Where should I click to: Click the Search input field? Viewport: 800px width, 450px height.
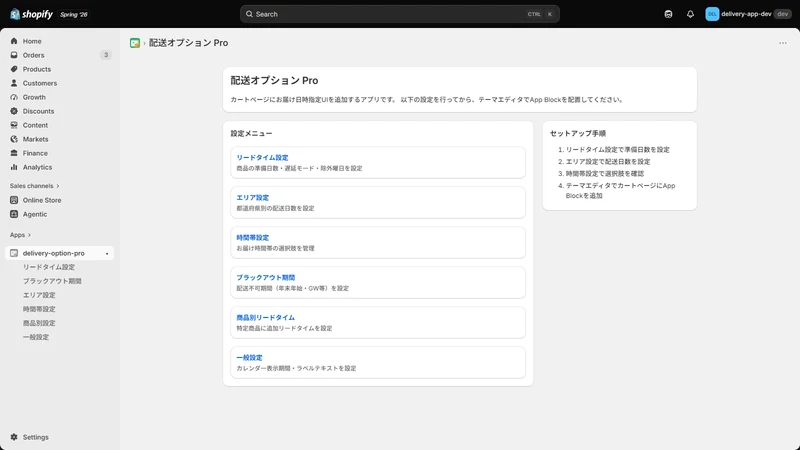[x=399, y=14]
